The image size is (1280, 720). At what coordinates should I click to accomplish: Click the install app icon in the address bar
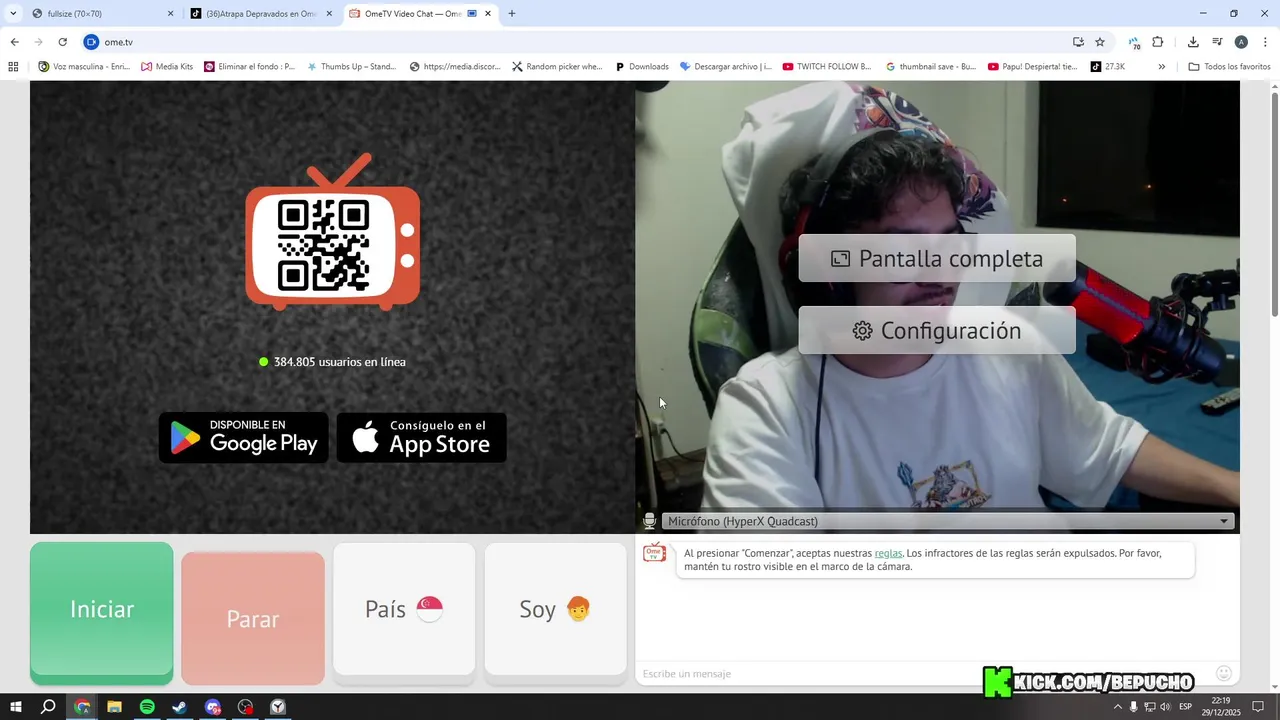[x=1078, y=42]
